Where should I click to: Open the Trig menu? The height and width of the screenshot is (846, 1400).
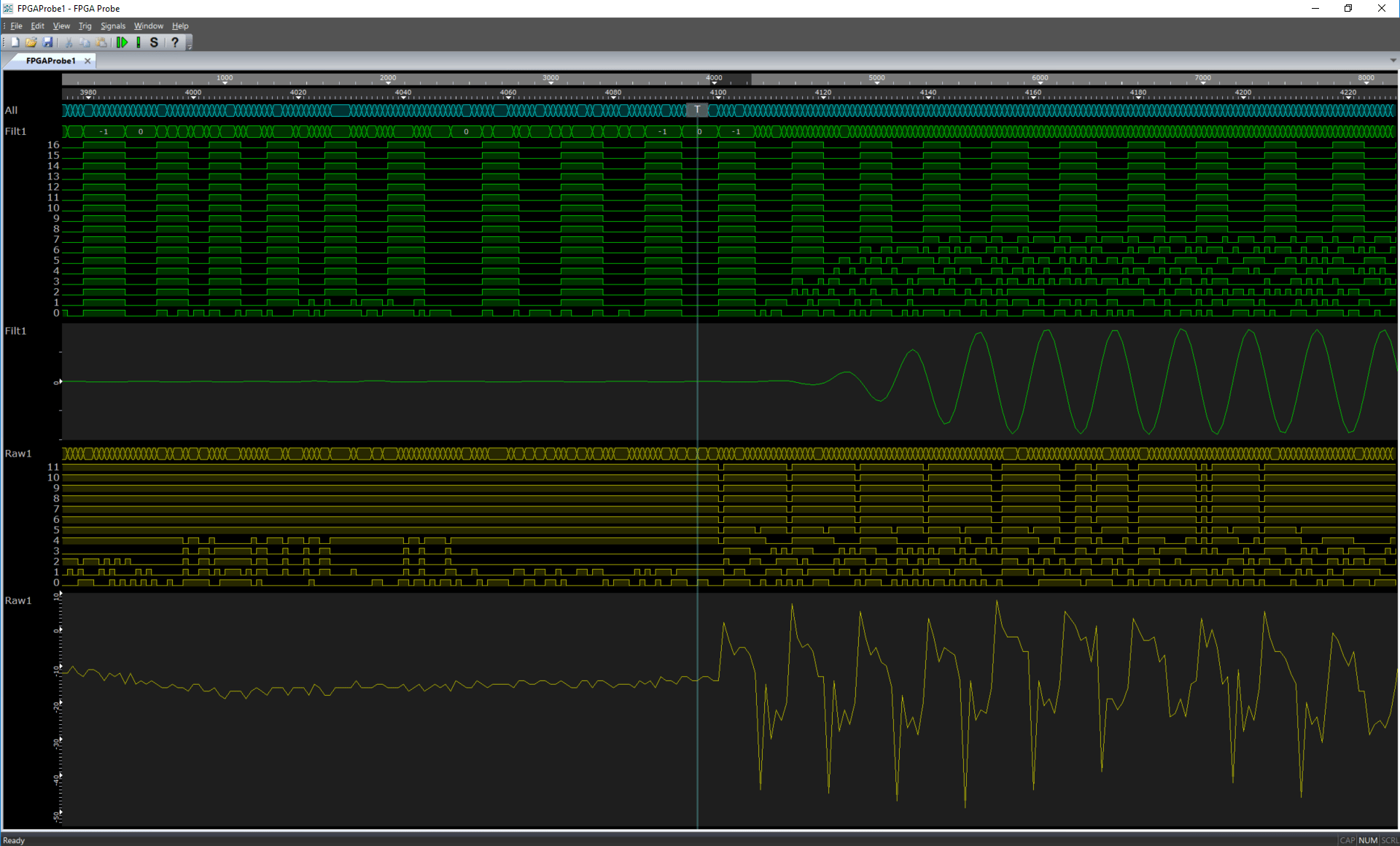[85, 26]
